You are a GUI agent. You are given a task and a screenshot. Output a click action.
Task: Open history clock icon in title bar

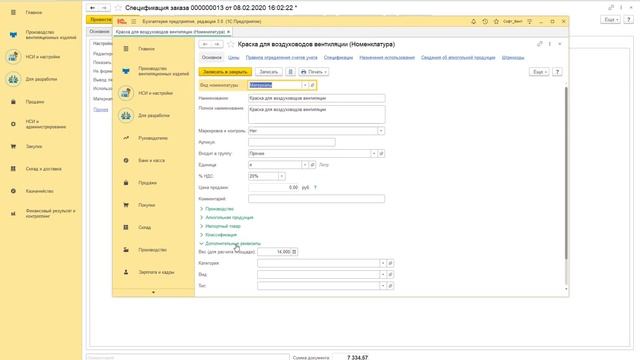click(x=485, y=22)
